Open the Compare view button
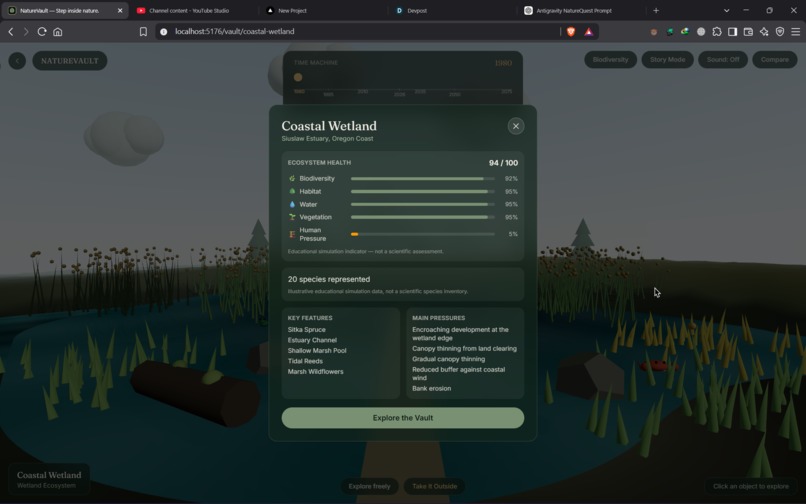Viewport: 806px width, 504px height. point(775,60)
